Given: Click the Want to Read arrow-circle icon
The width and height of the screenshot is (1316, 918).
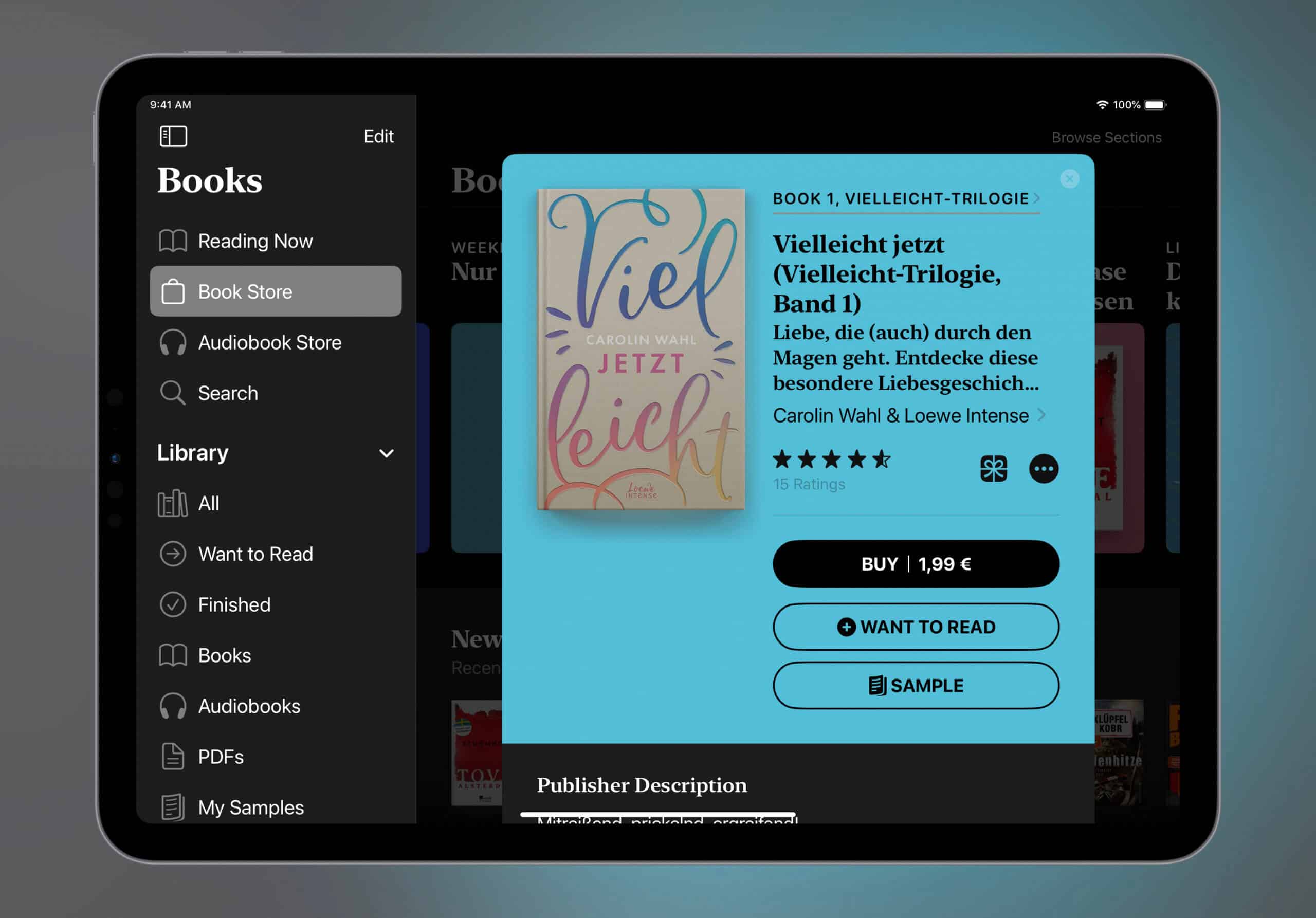Looking at the screenshot, I should [x=173, y=554].
